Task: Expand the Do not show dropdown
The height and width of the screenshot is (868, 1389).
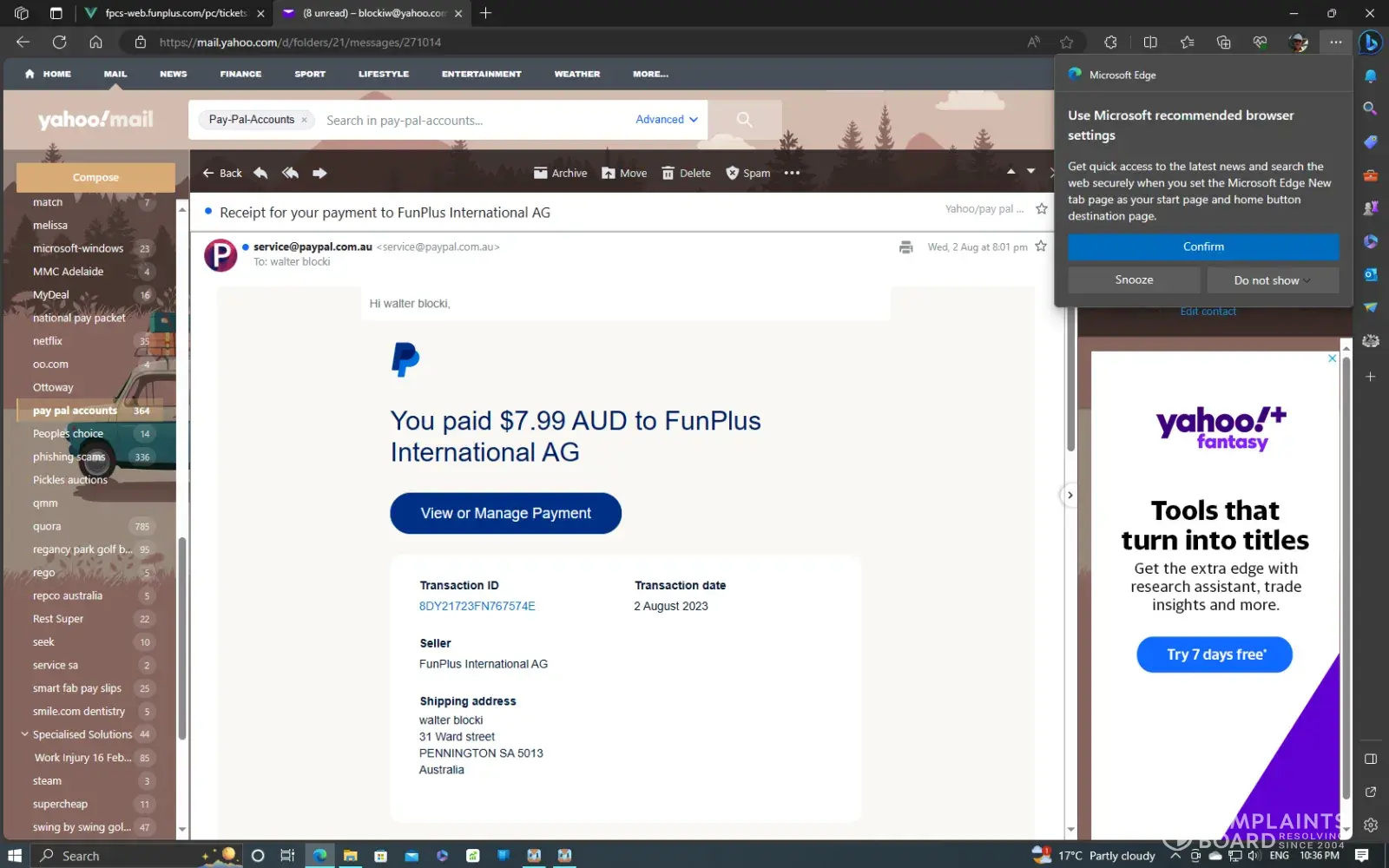Action: pos(1271,280)
